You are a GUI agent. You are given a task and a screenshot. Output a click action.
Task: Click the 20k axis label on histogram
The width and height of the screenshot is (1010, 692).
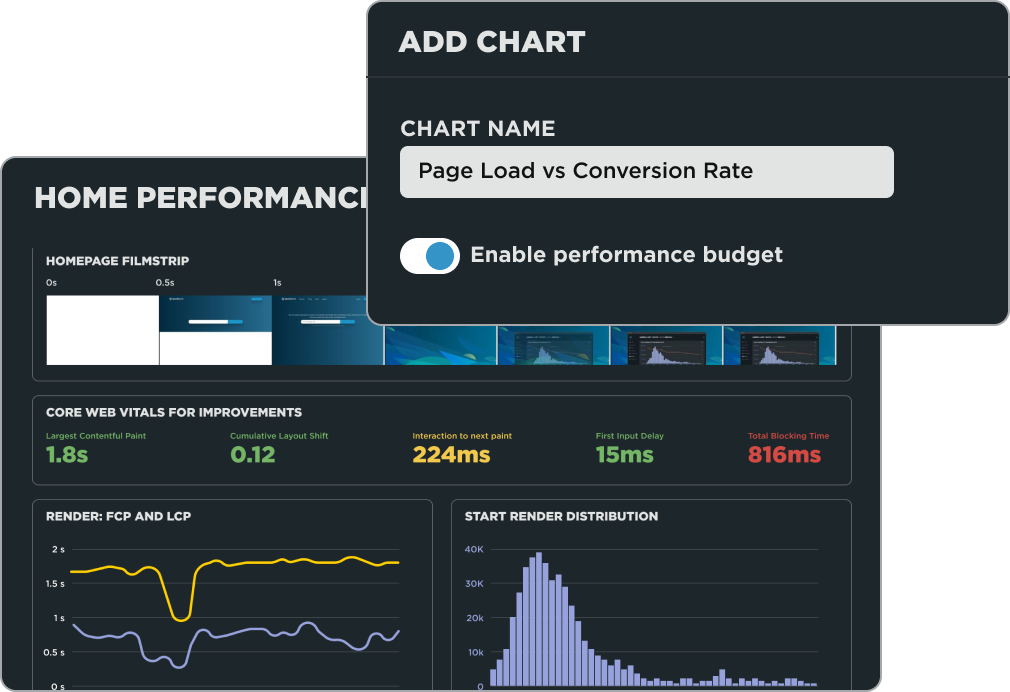[475, 617]
